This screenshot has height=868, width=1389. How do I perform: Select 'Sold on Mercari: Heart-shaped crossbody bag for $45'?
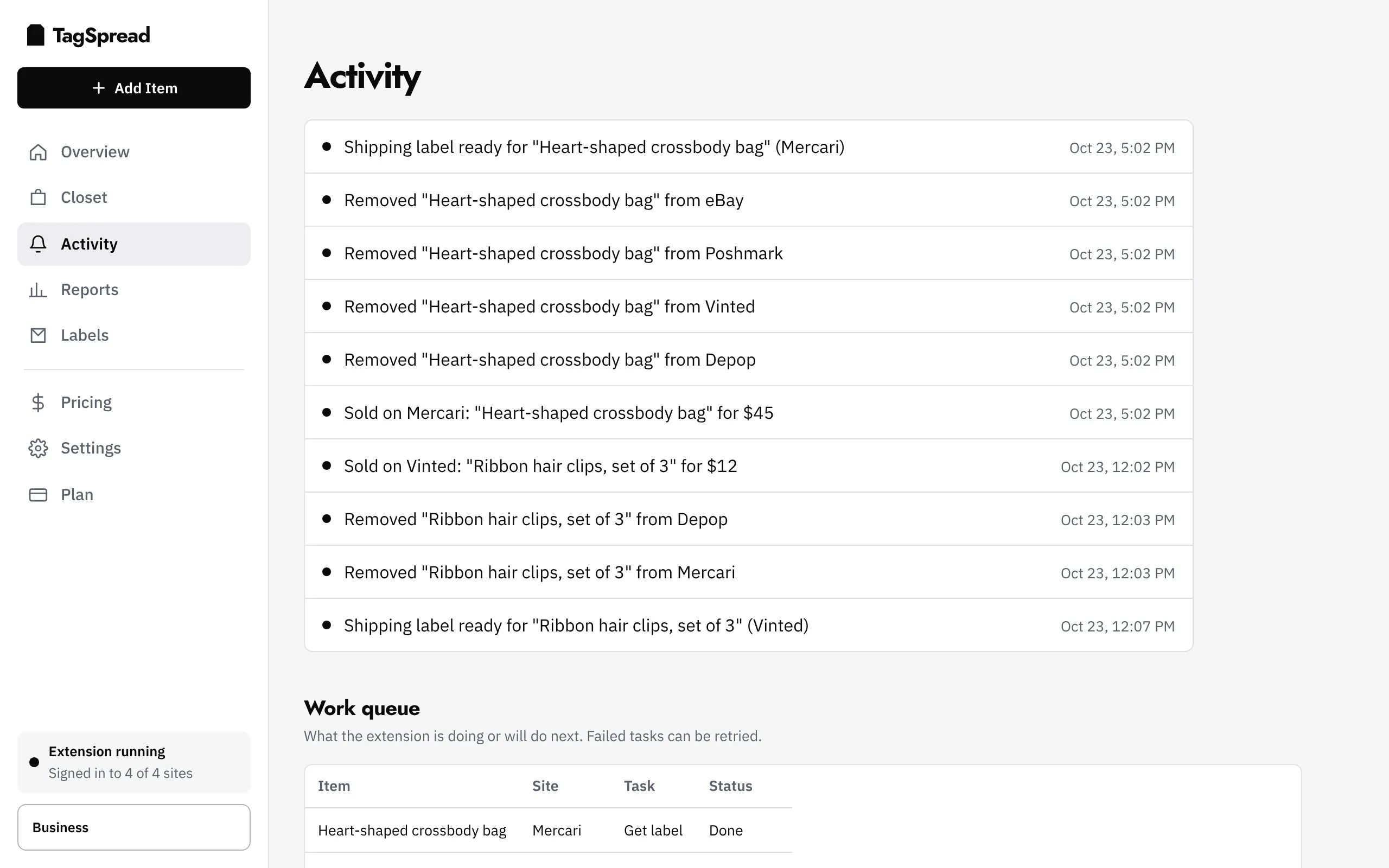(748, 413)
